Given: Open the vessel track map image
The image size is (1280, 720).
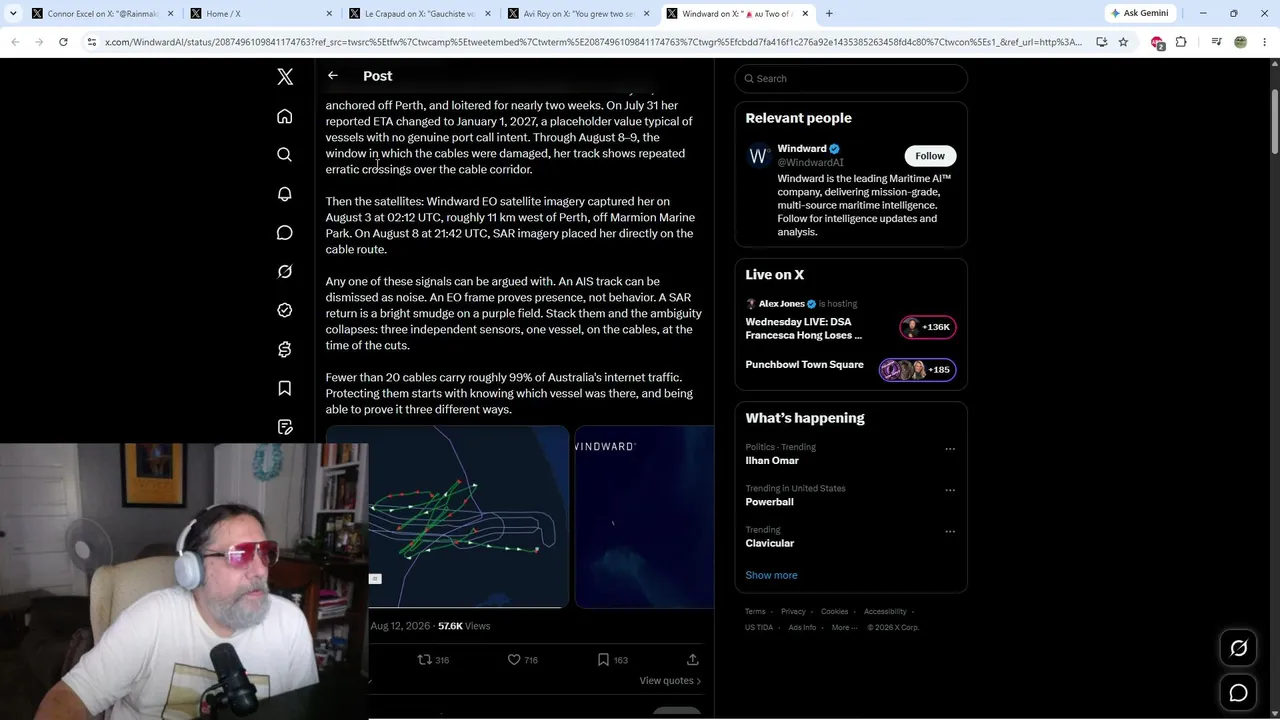Looking at the screenshot, I should pyautogui.click(x=447, y=517).
